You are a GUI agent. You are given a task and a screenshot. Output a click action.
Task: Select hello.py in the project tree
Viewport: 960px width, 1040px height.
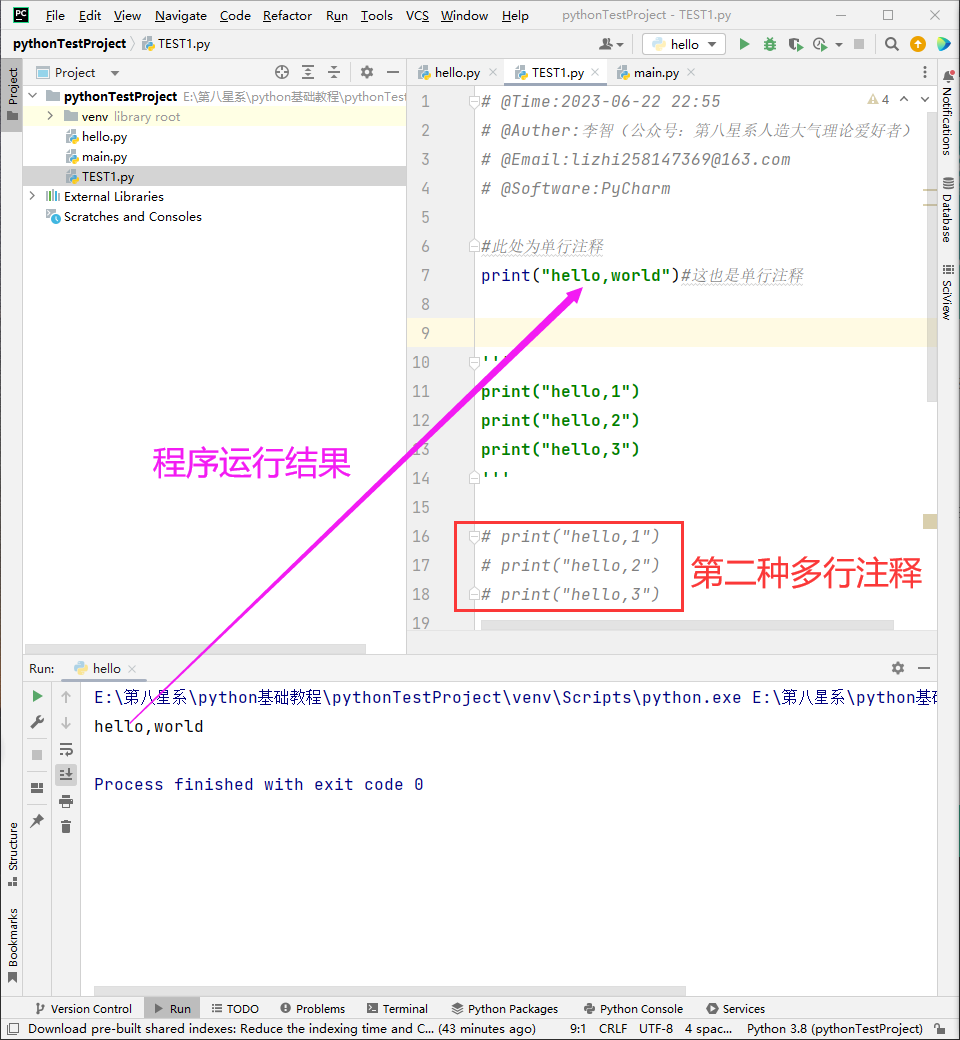click(104, 137)
